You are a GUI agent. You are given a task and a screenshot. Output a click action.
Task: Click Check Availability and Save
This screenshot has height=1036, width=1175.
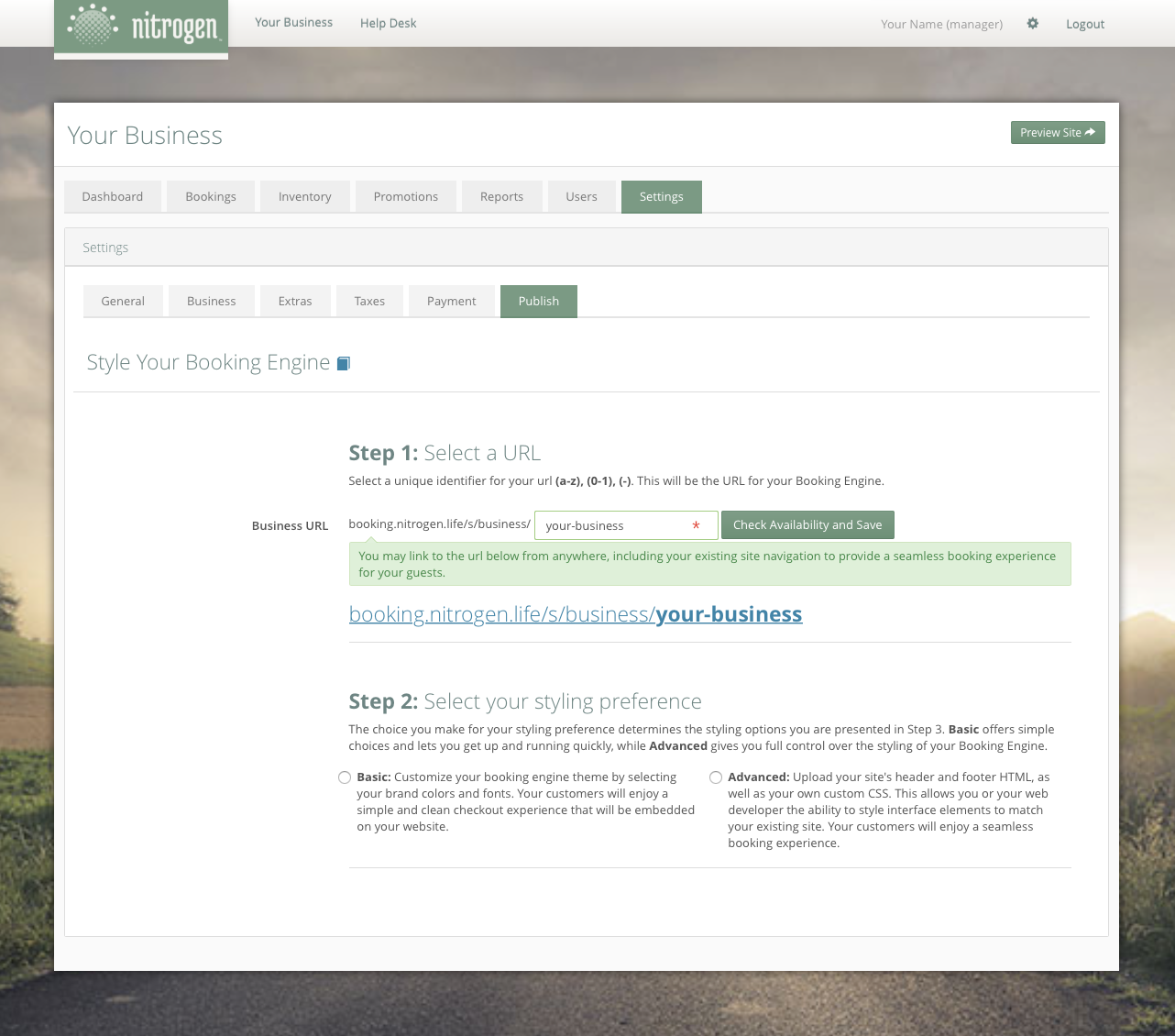pyautogui.click(x=807, y=525)
